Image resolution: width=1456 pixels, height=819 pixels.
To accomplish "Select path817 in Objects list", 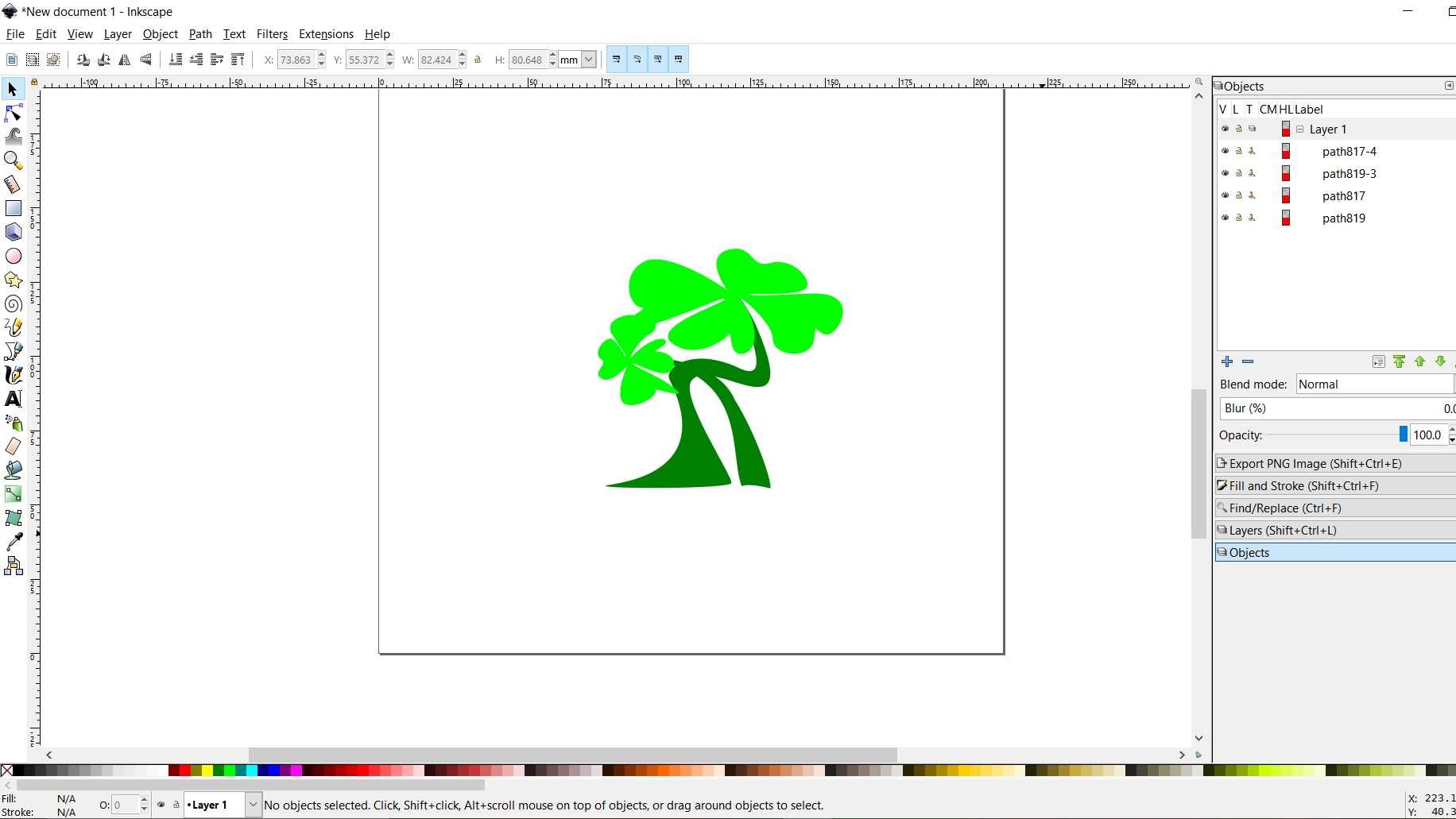I will click(1344, 196).
